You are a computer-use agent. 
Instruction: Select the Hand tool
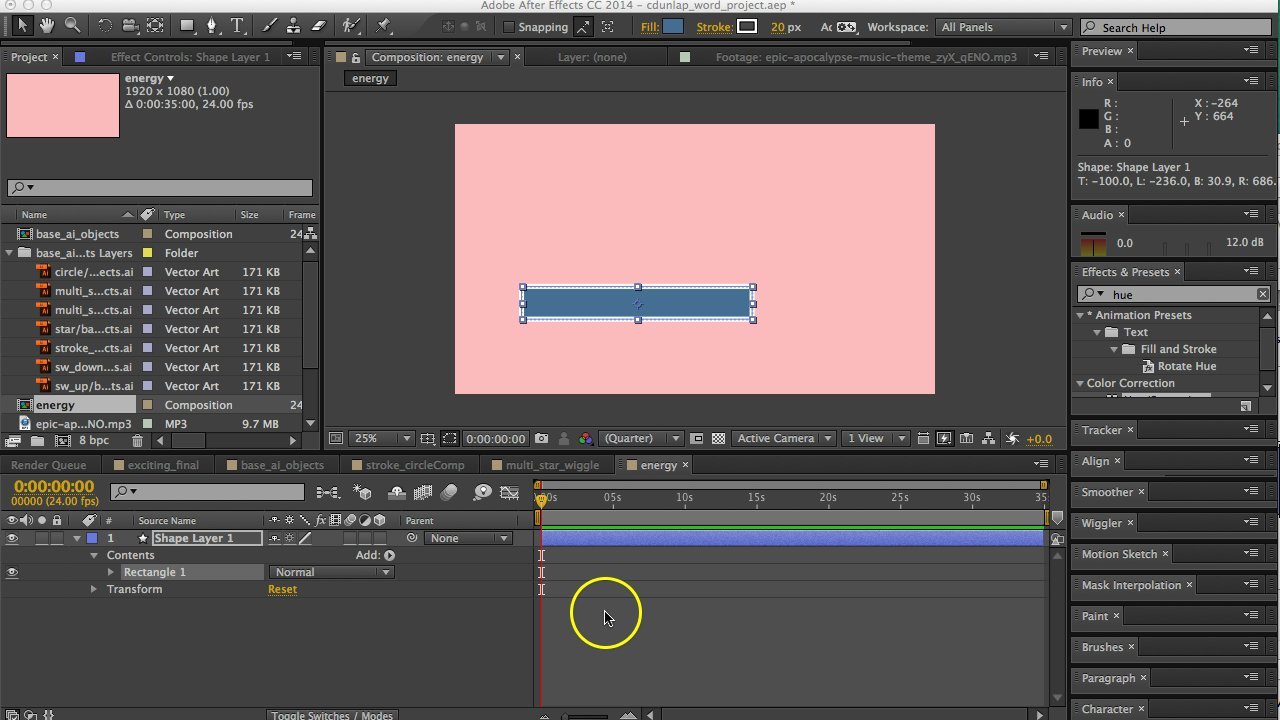pos(46,26)
